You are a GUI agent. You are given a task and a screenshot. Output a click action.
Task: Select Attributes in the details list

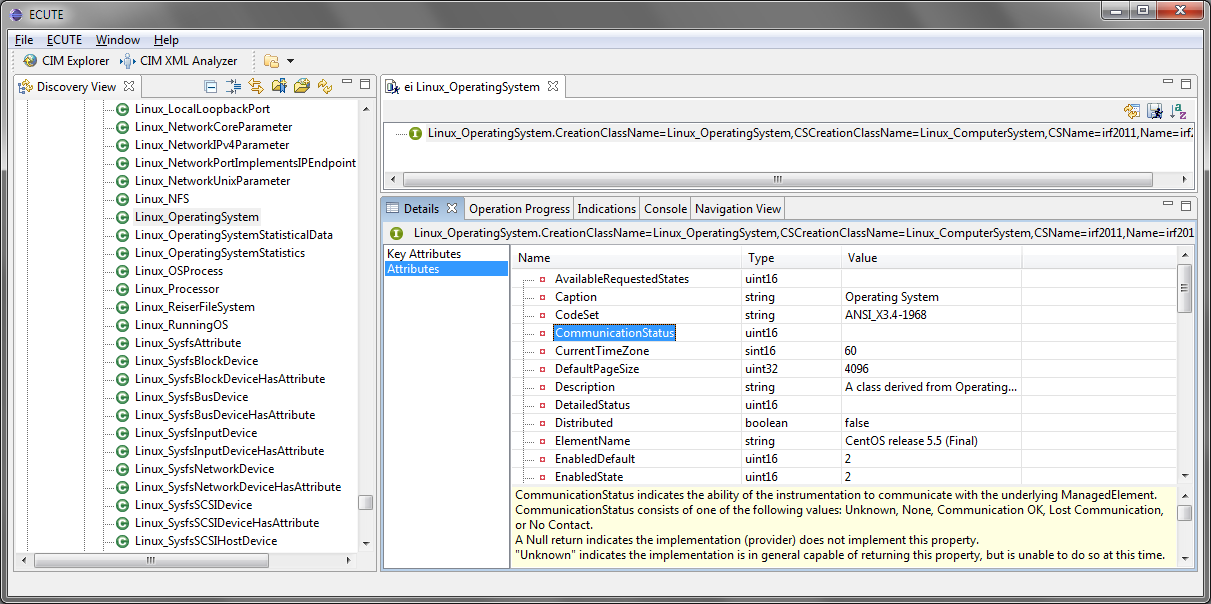point(446,269)
